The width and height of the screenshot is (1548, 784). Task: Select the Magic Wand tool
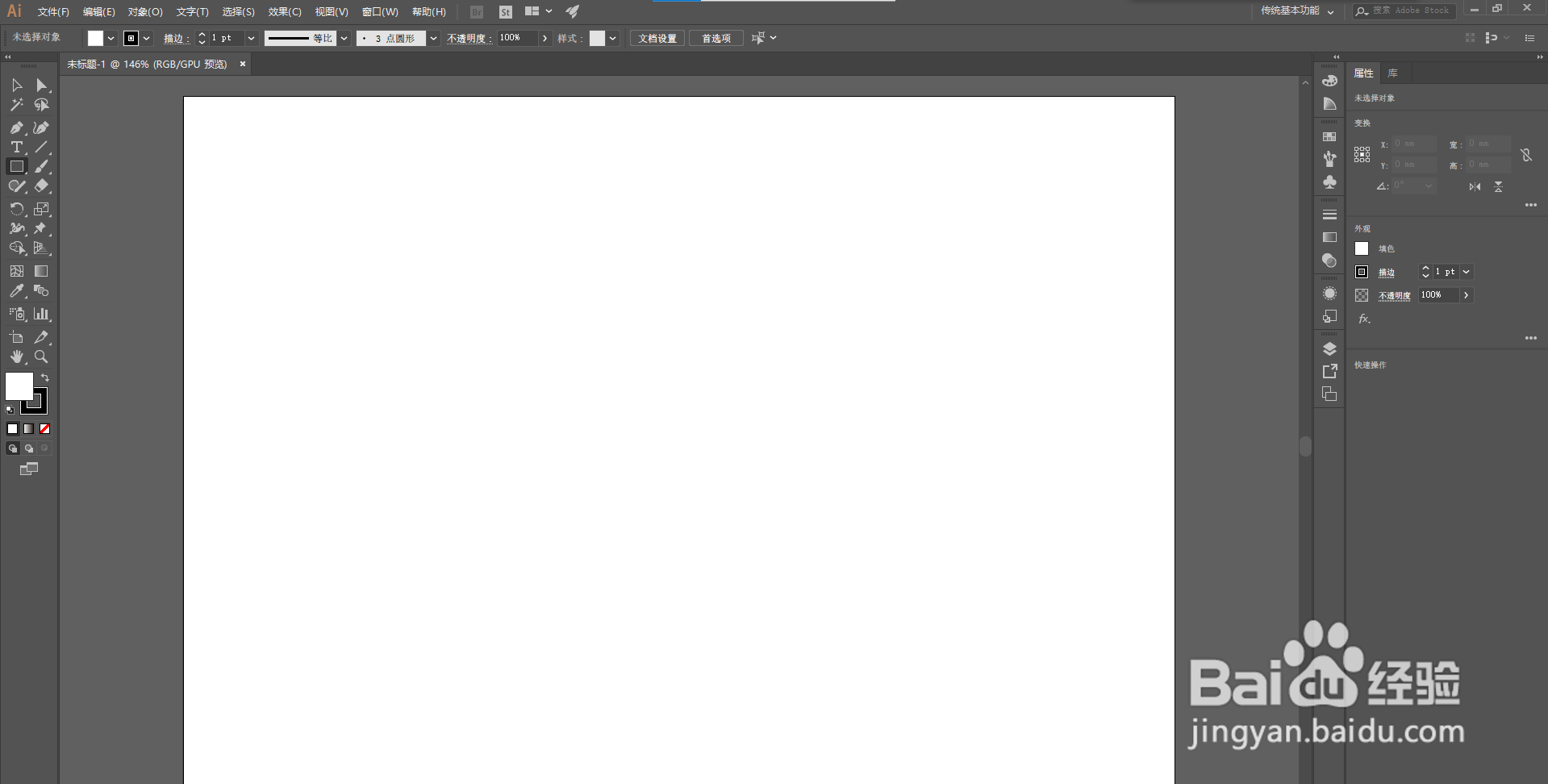17,105
